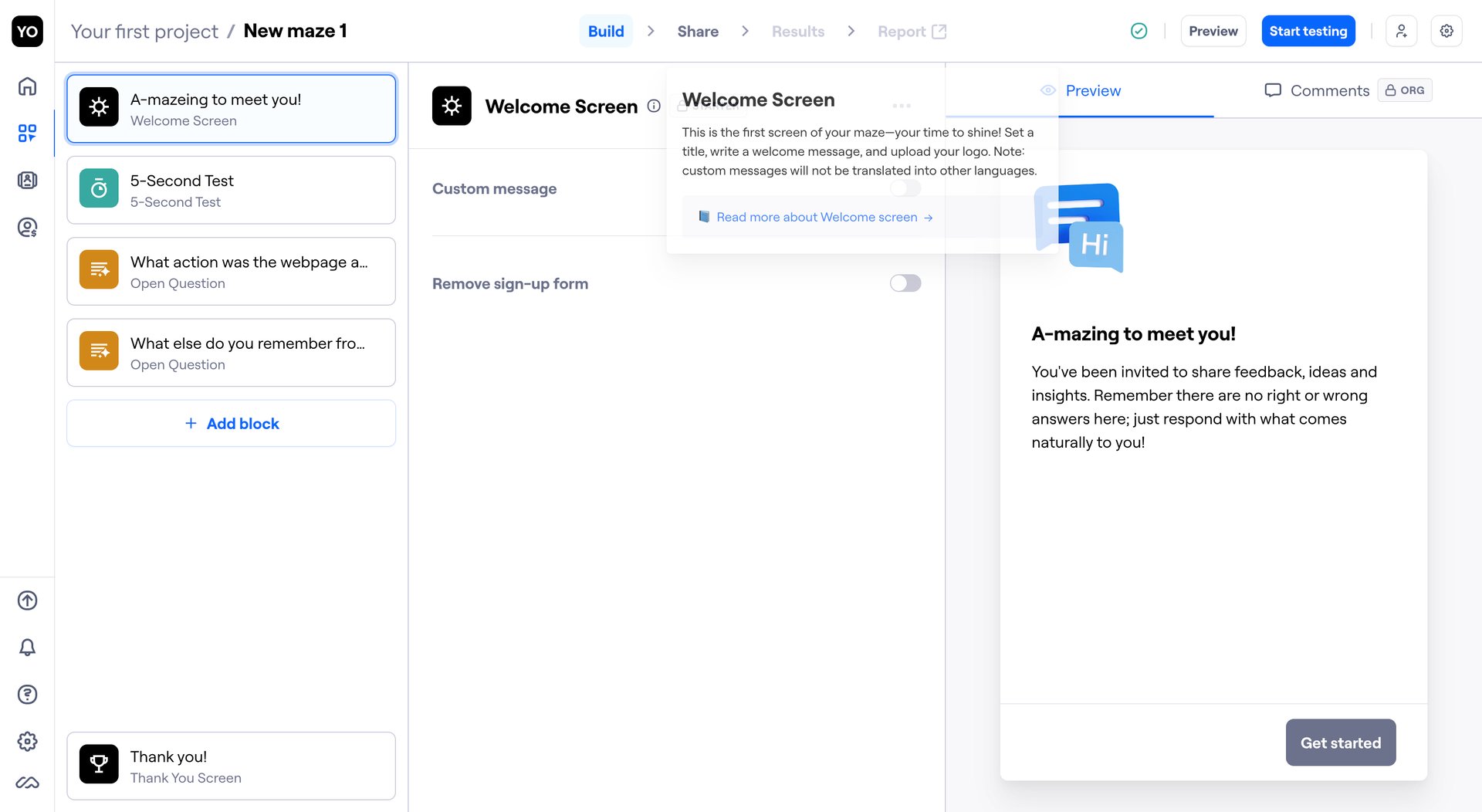Image resolution: width=1482 pixels, height=812 pixels.
Task: Toggle the Custom message switch
Action: pos(905,188)
